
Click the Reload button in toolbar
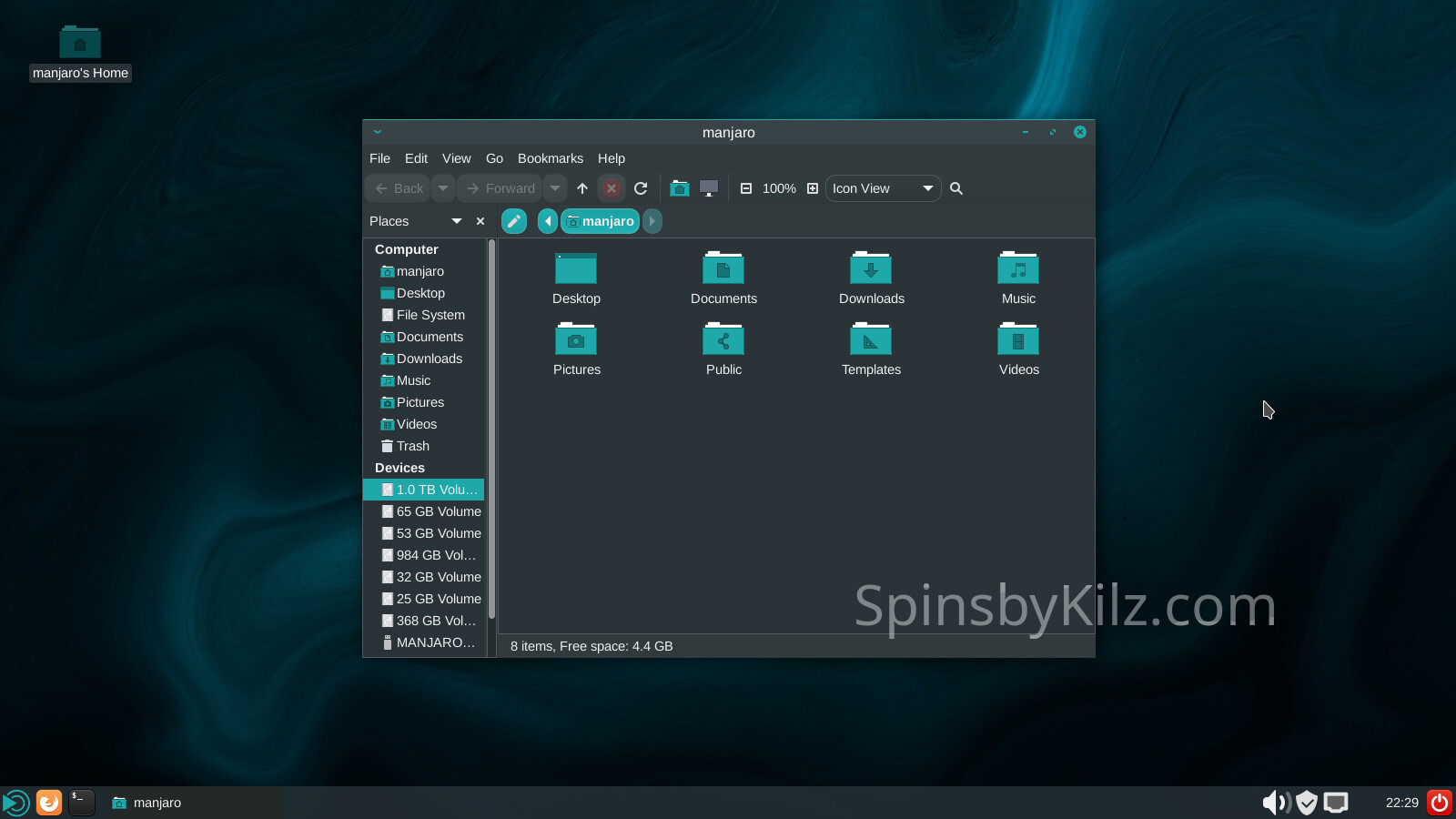641,188
